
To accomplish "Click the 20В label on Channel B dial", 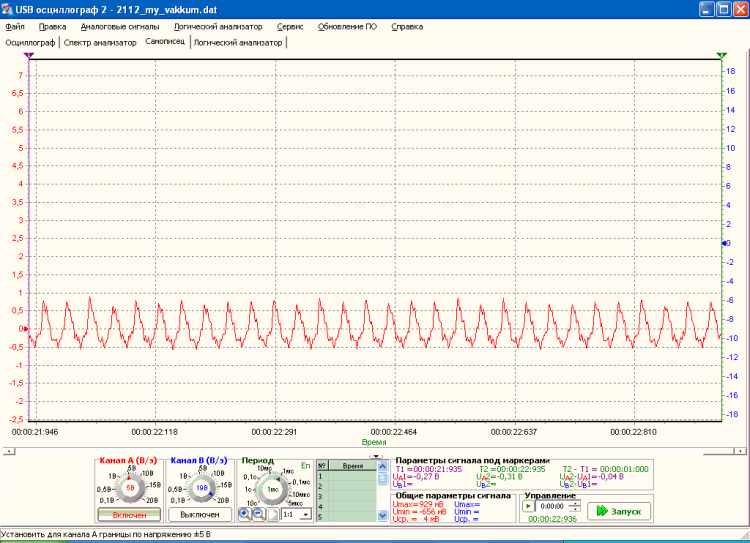I will (222, 500).
